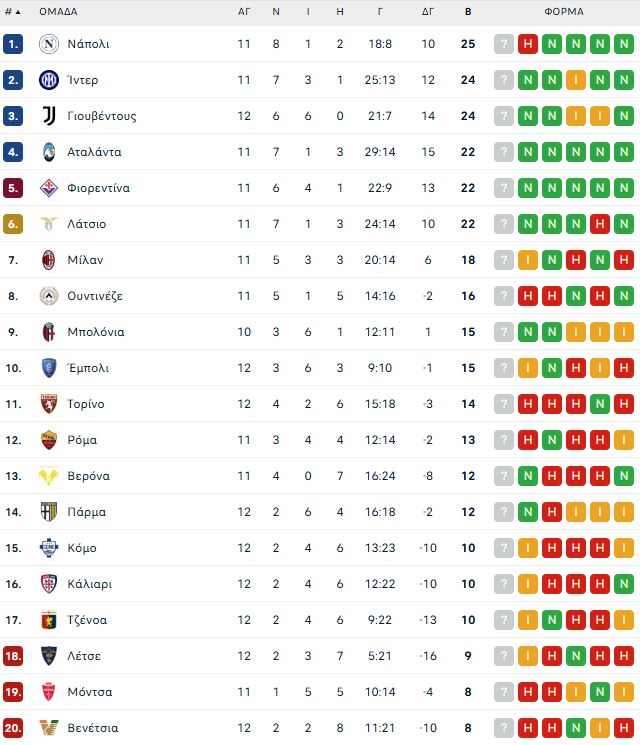Sort standings by the ΔΓ column header
This screenshot has height=745, width=640.
tap(428, 12)
